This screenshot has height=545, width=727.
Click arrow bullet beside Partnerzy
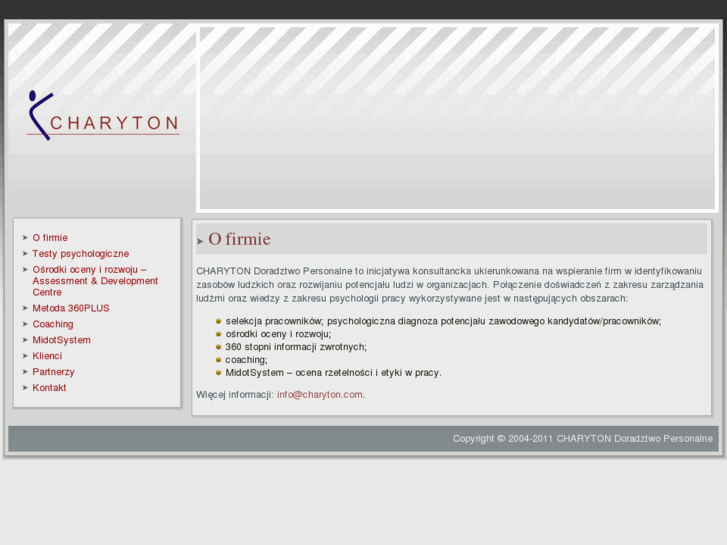tap(26, 372)
